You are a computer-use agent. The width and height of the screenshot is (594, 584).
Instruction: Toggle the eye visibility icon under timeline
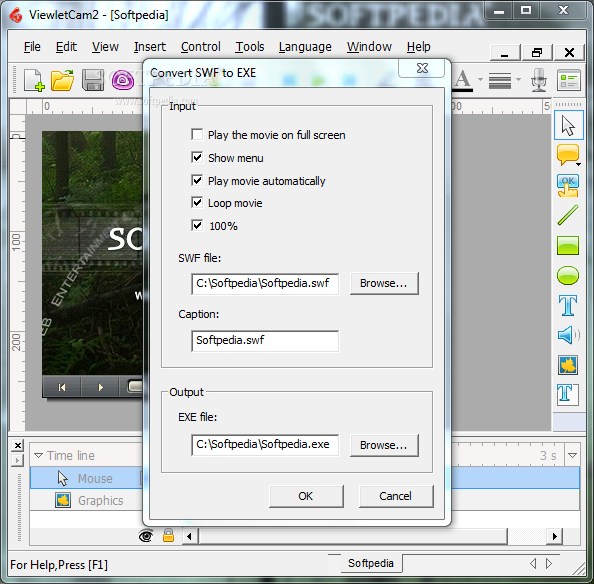coord(146,536)
